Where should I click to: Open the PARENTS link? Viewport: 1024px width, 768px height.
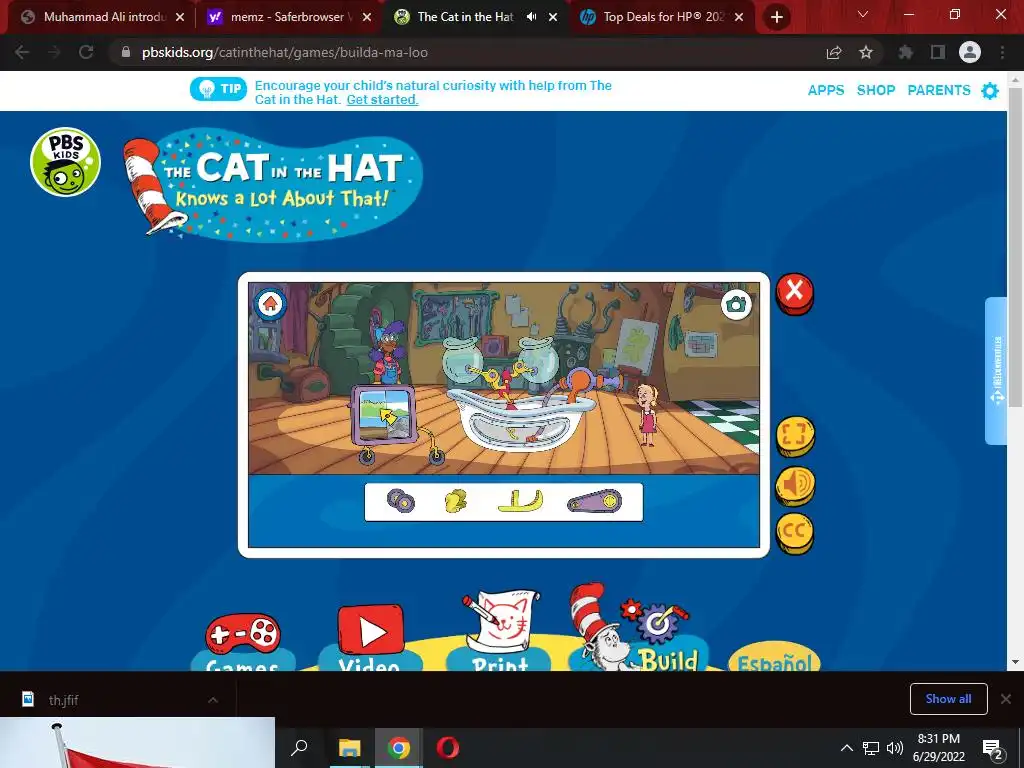[x=938, y=90]
